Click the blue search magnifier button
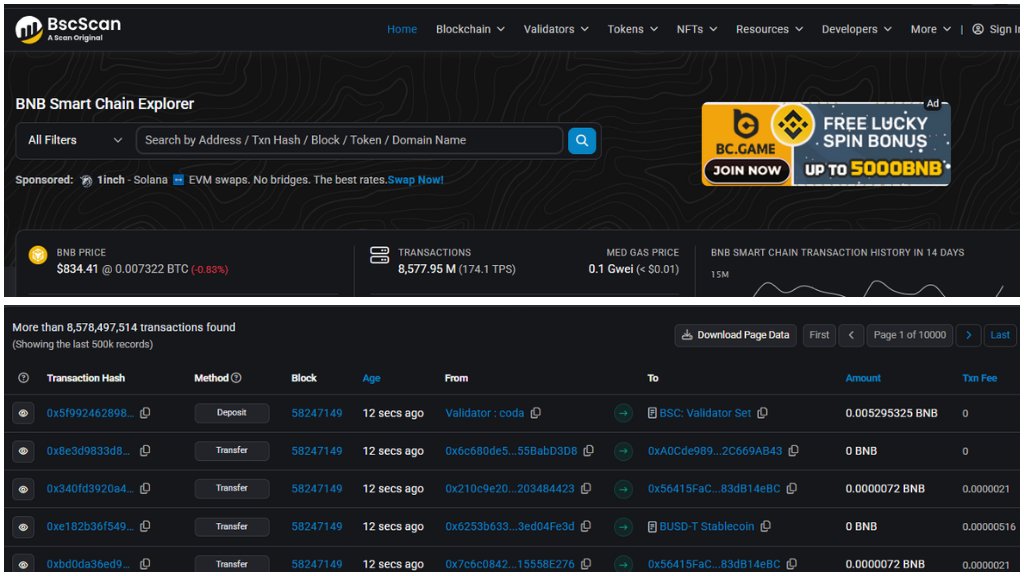This screenshot has width=1024, height=576. point(582,140)
